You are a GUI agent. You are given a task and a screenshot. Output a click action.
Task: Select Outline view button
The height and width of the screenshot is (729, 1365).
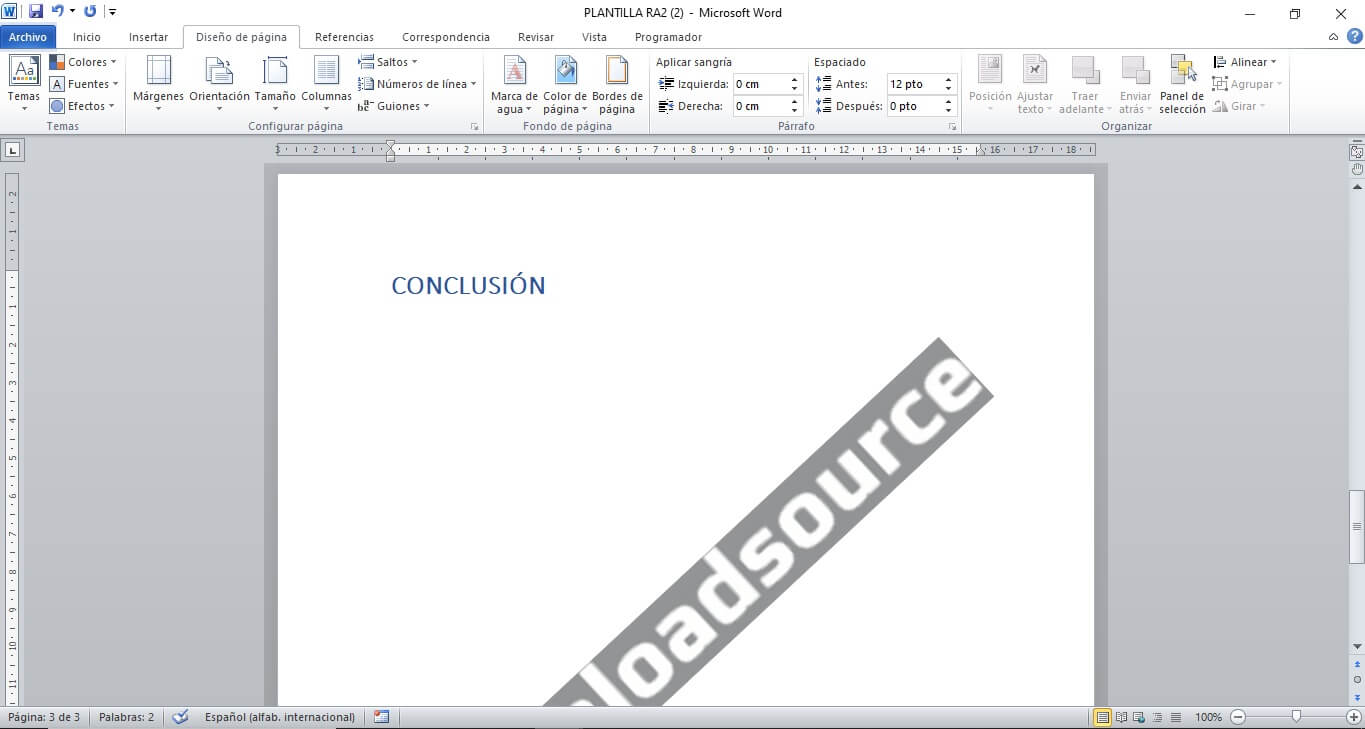[x=1158, y=717]
